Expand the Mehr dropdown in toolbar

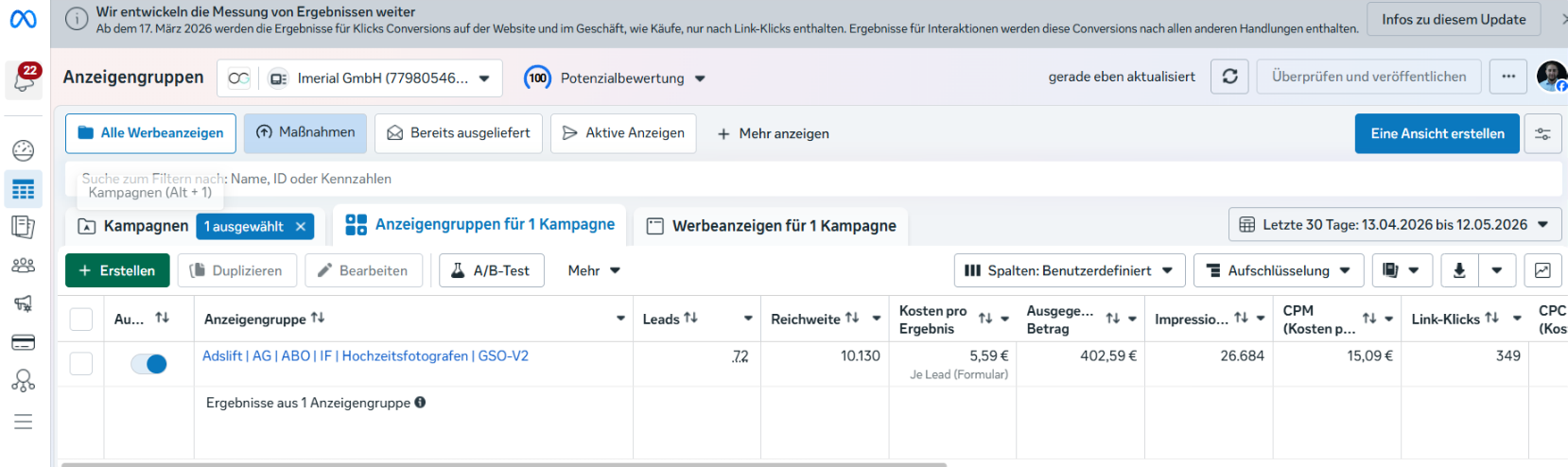tap(594, 270)
